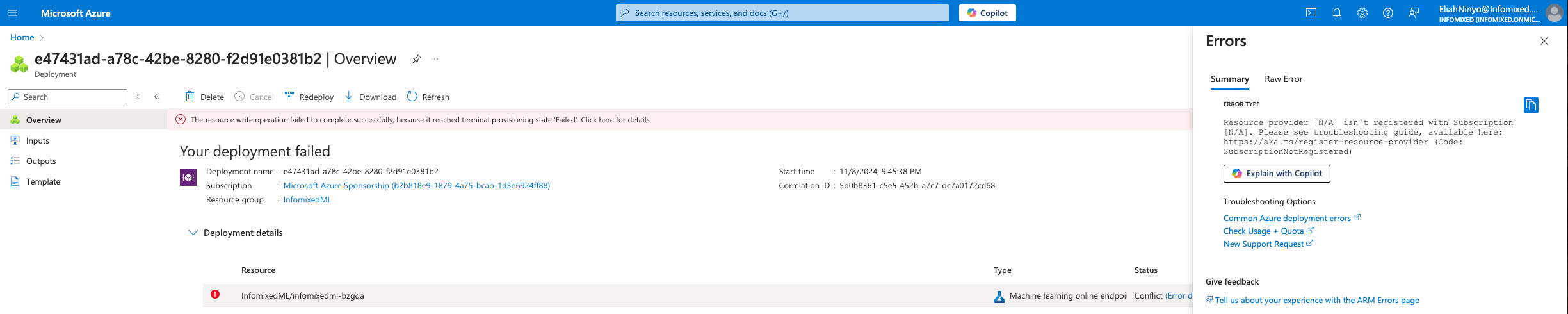Click the Type column header
The width and height of the screenshot is (1568, 314).
coord(1002,270)
